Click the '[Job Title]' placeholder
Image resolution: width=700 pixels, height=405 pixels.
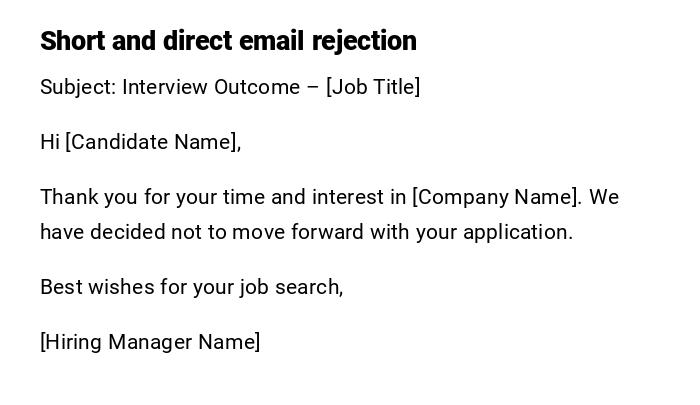[373, 87]
